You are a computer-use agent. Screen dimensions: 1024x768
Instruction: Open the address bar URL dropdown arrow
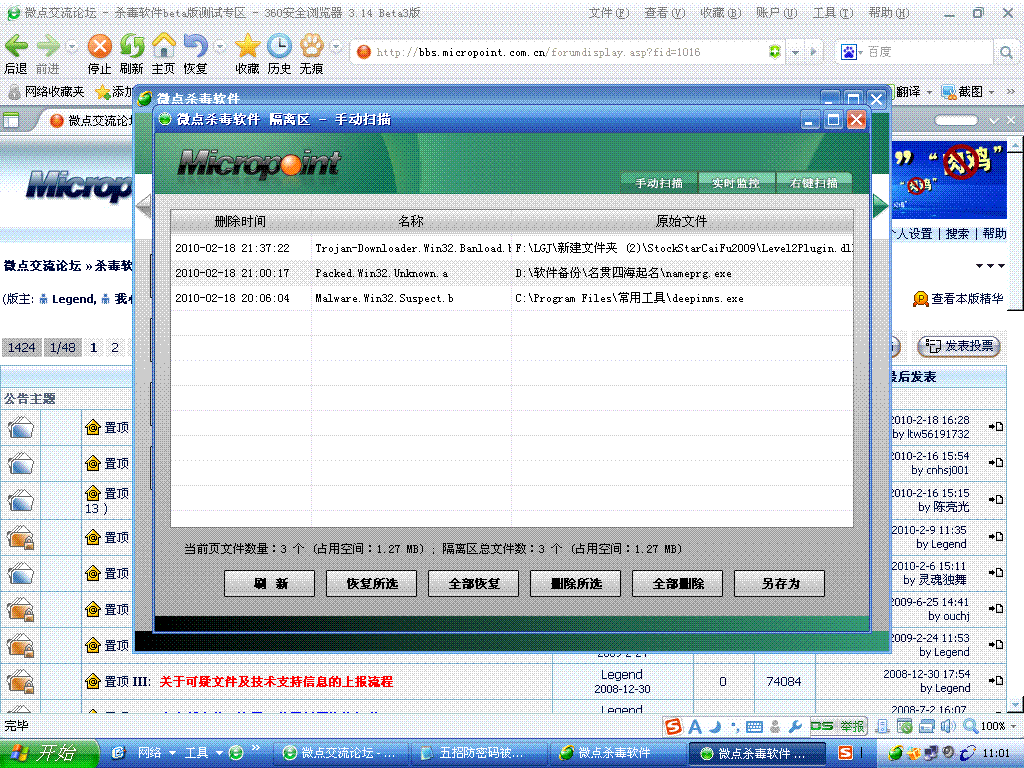(x=796, y=52)
